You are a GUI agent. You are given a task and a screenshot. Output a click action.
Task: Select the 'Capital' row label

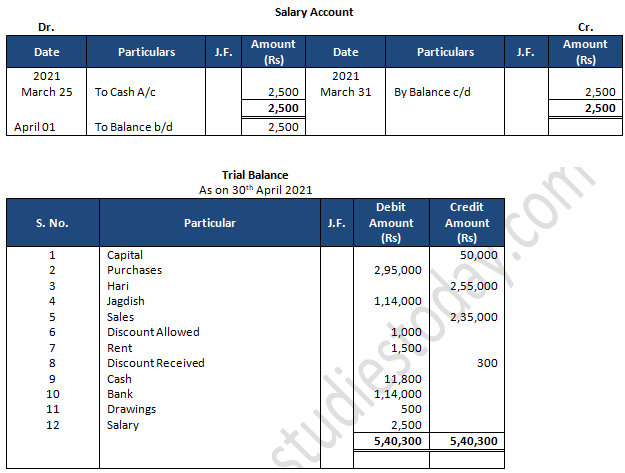click(125, 255)
